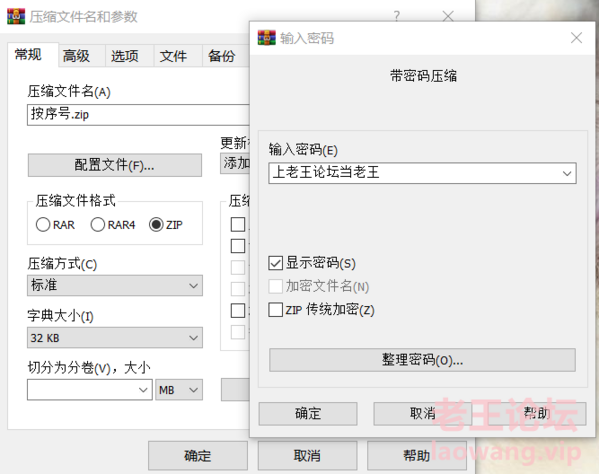Image resolution: width=599 pixels, height=474 pixels.
Task: Click the archive name field 按序号.zip
Action: [x=138, y=115]
